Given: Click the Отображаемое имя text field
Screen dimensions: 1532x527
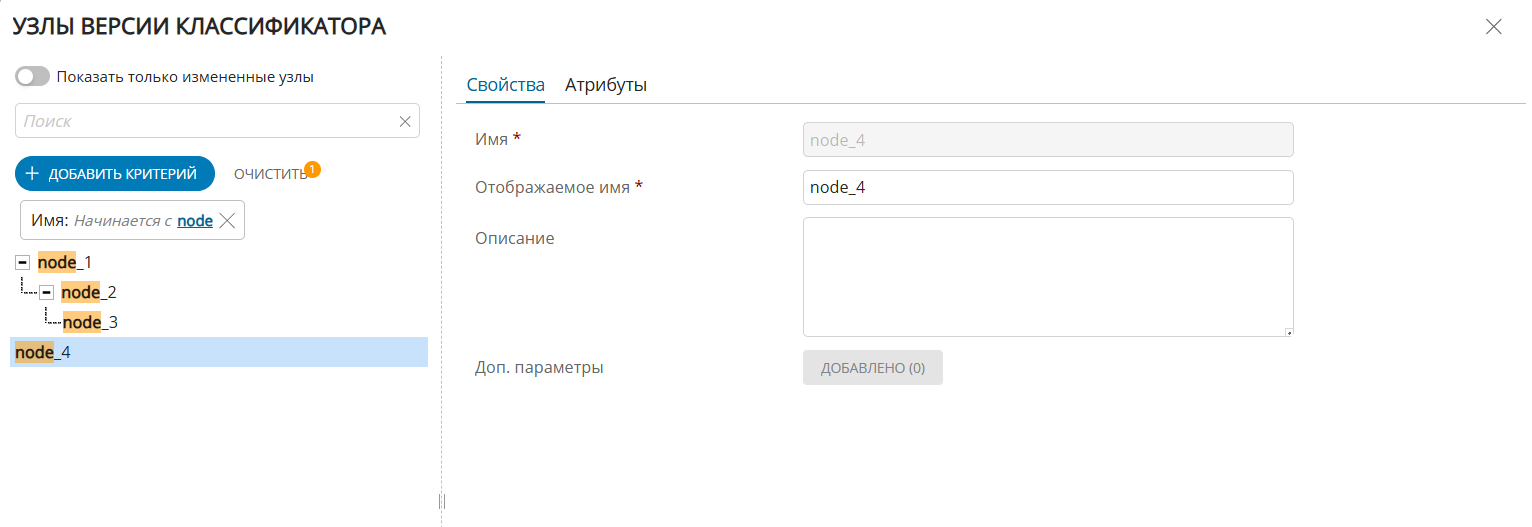Looking at the screenshot, I should pos(1047,187).
